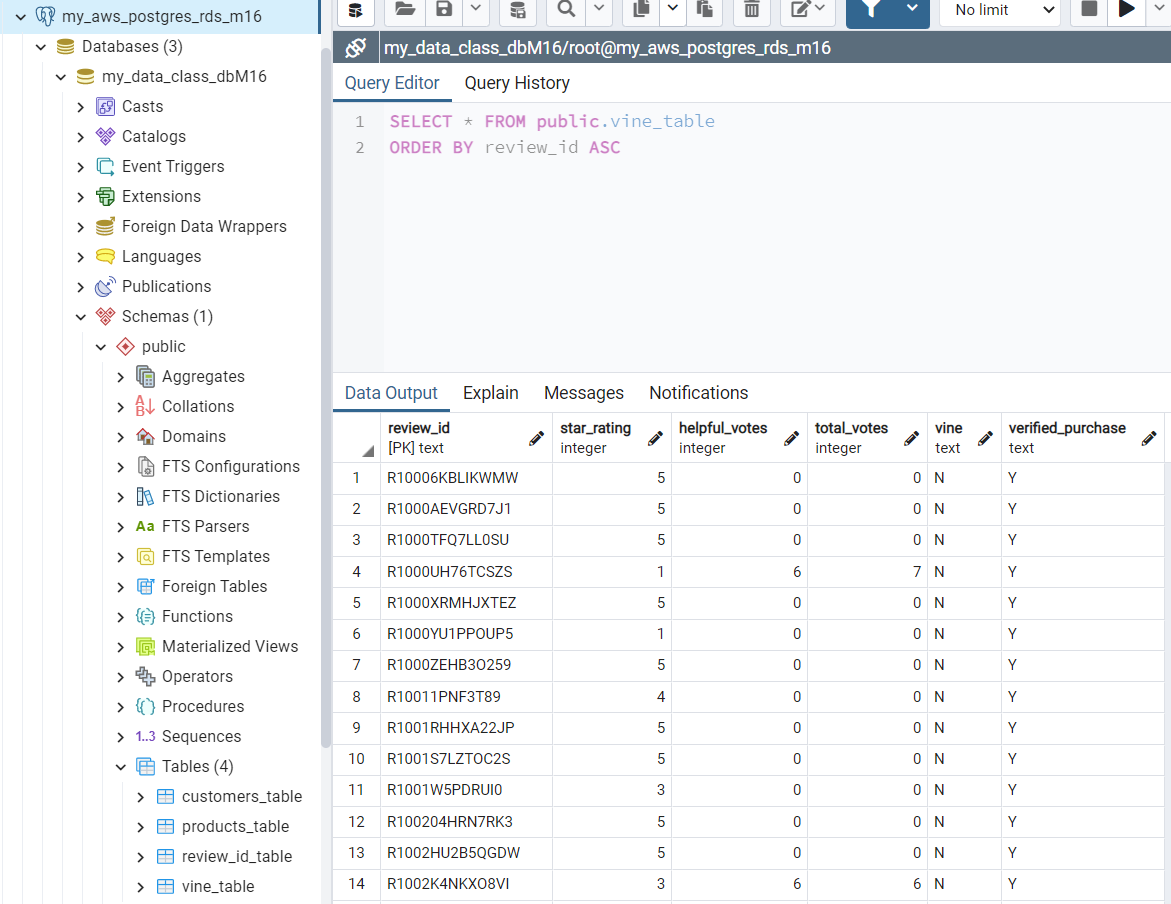
Task: Click the Save File icon in toolbar
Action: pos(443,10)
